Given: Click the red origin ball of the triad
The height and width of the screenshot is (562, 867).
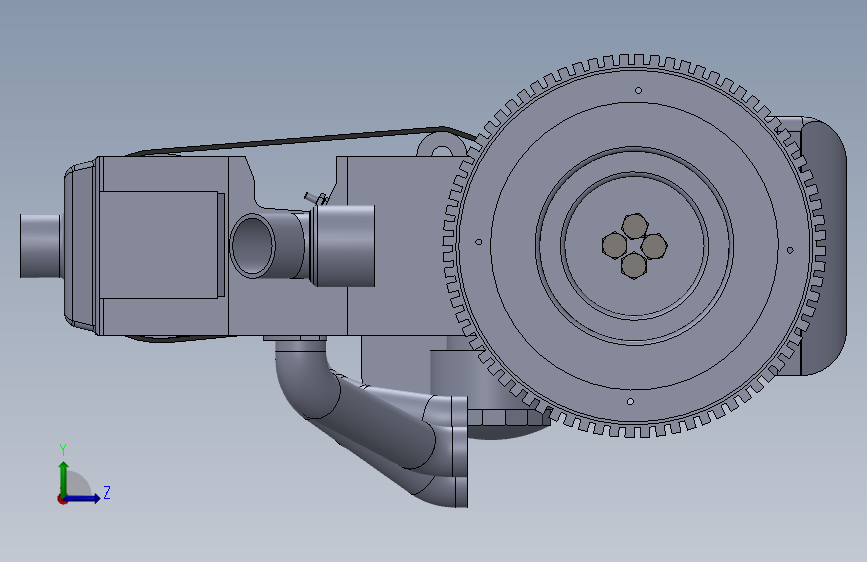Looking at the screenshot, I should click(x=62, y=499).
